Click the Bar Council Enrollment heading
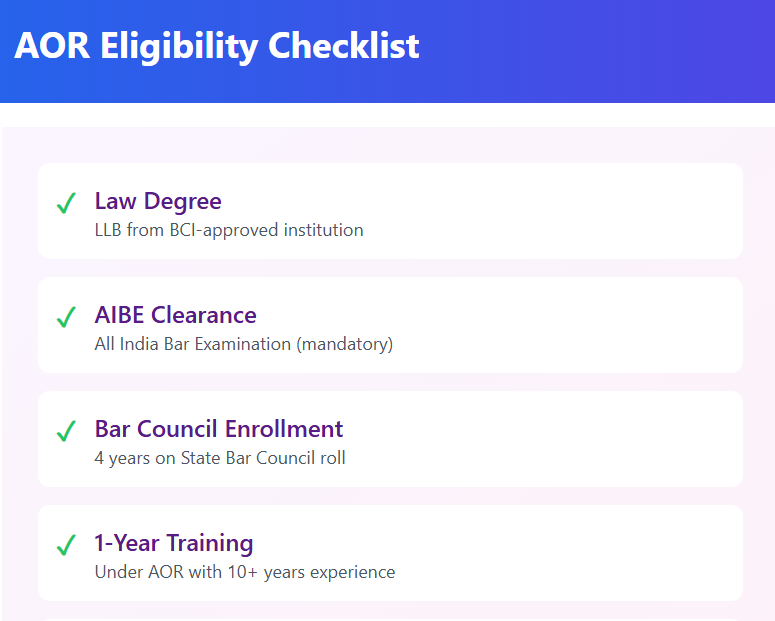Screen dimensions: 775x621 click(218, 429)
